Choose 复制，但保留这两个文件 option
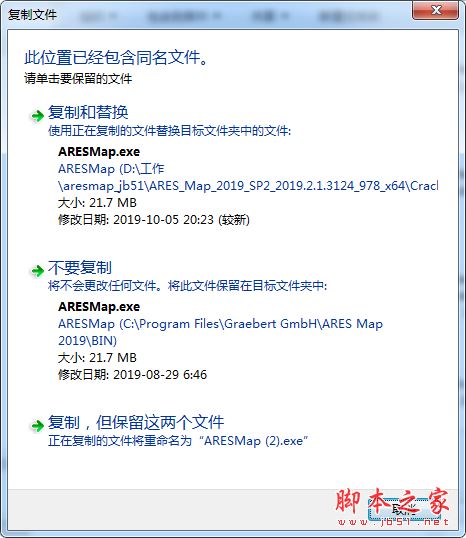Screen dimensions: 466x538 [136, 423]
